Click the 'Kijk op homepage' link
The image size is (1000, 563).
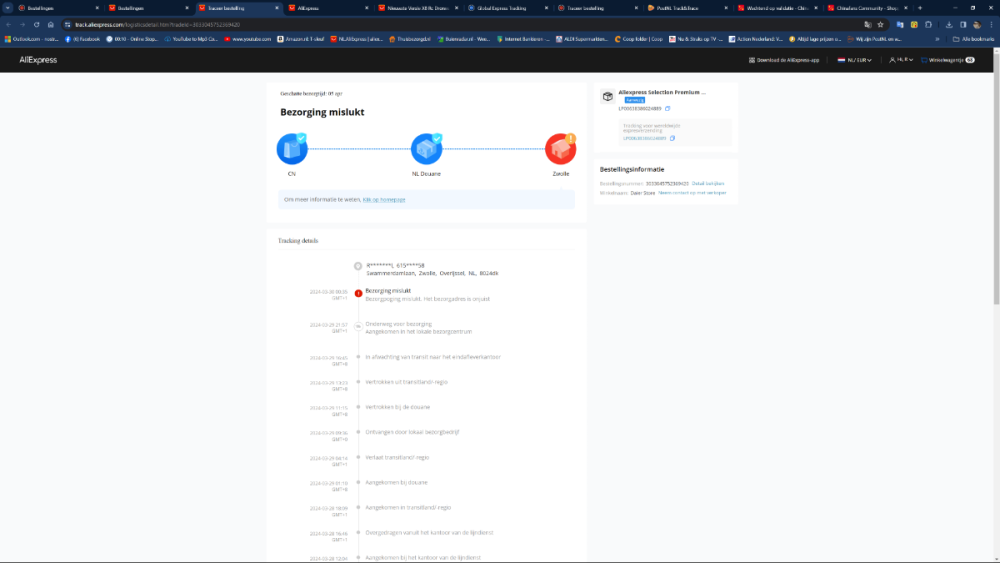[x=384, y=200]
